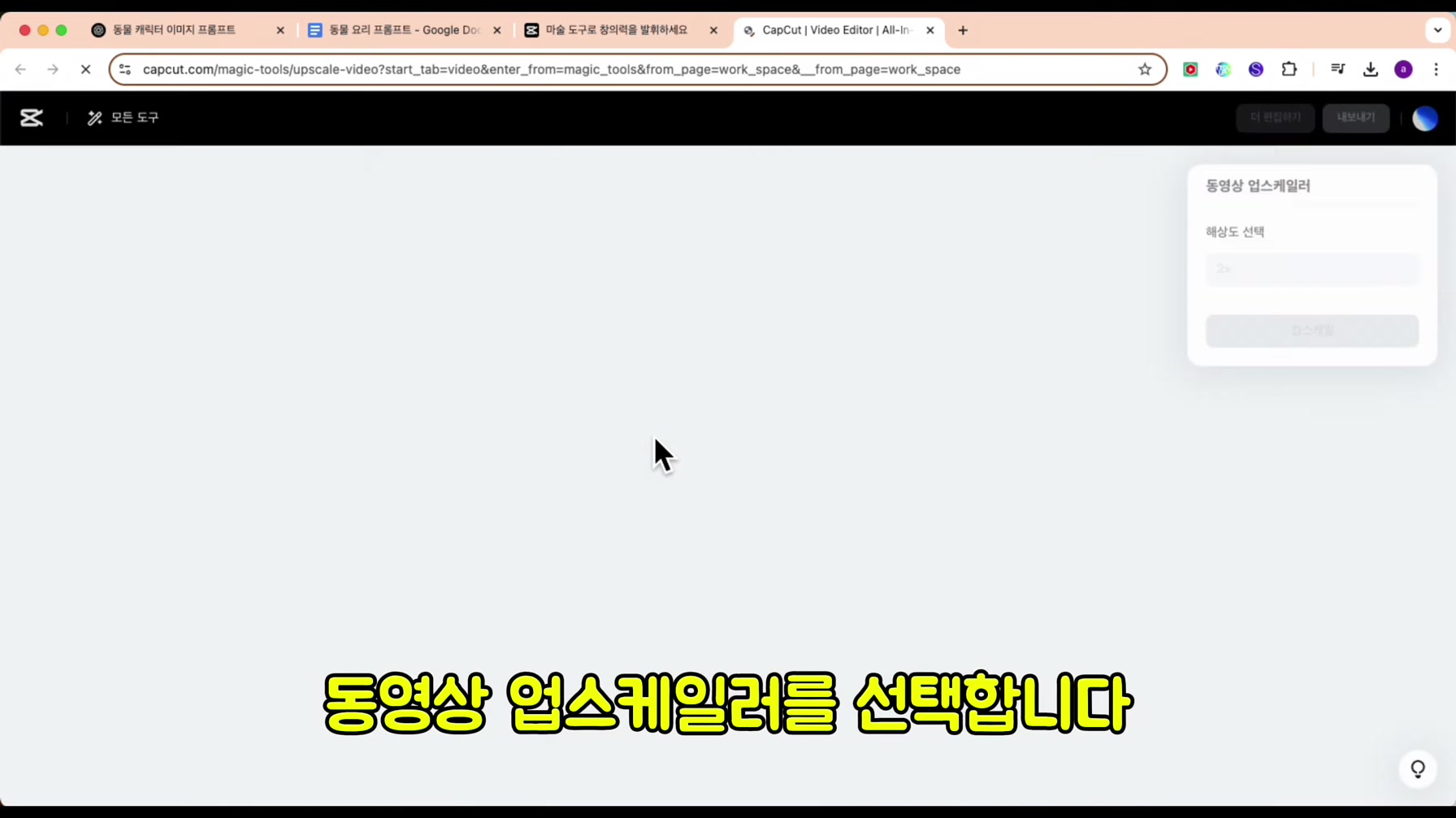
Task: Go forward in browser history
Action: pyautogui.click(x=53, y=70)
